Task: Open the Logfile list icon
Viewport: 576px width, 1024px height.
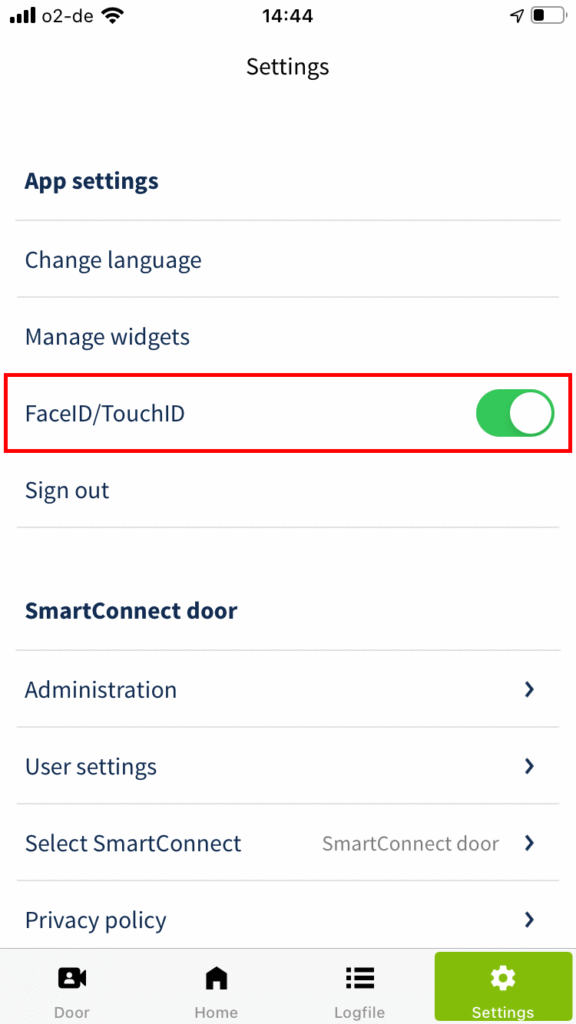Action: [x=360, y=978]
